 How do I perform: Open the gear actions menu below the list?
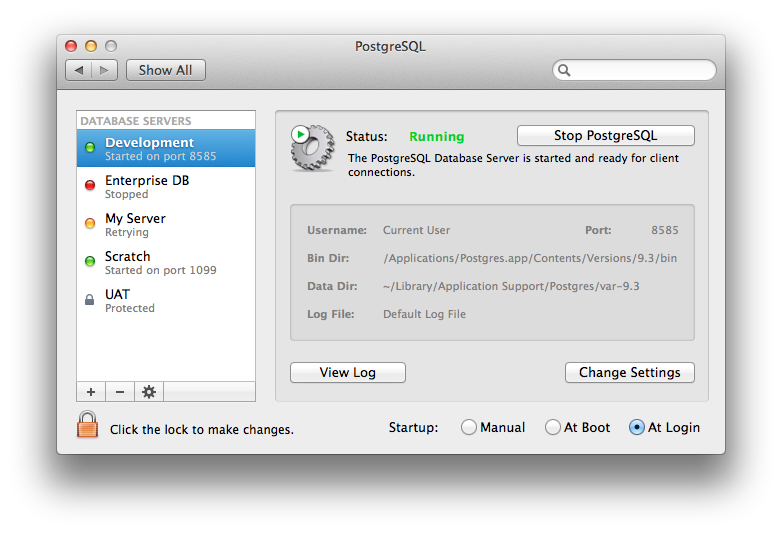point(149,392)
